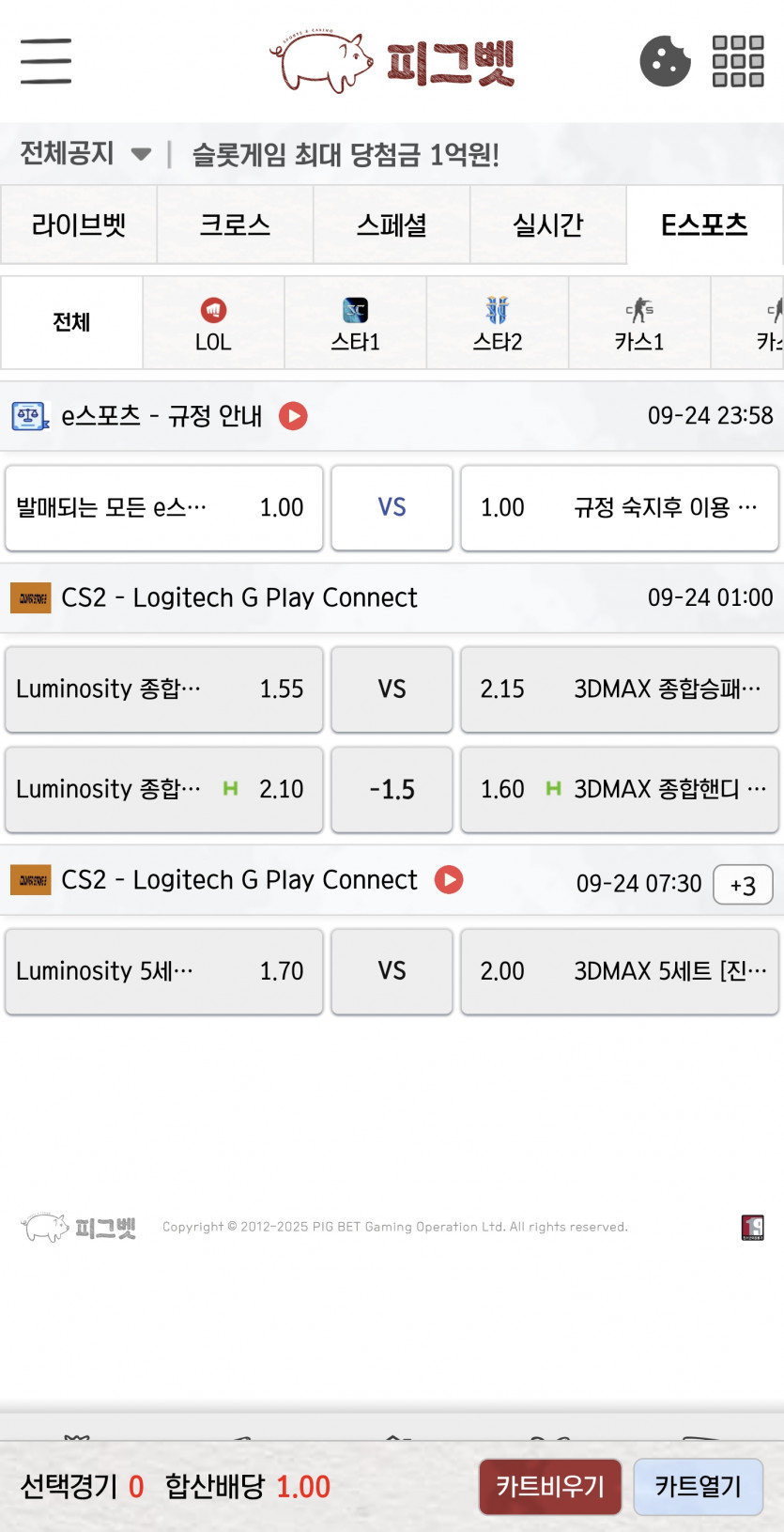
Task: Select the LOL game filter
Action: point(213,323)
